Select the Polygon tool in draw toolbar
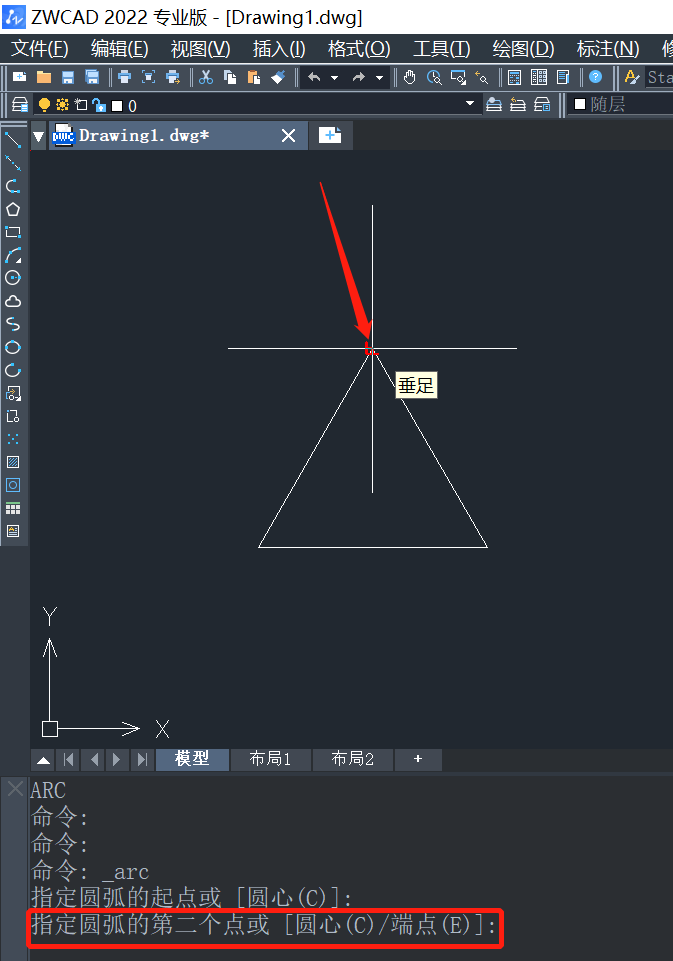The height and width of the screenshot is (961, 673). [x=13, y=209]
